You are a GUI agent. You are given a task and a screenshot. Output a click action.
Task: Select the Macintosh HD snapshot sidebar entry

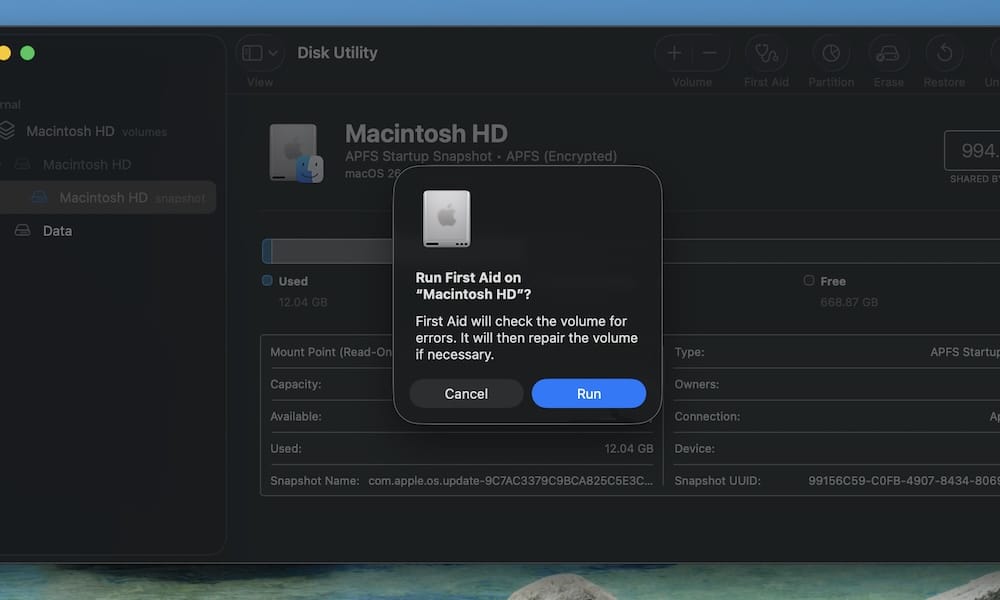point(110,197)
